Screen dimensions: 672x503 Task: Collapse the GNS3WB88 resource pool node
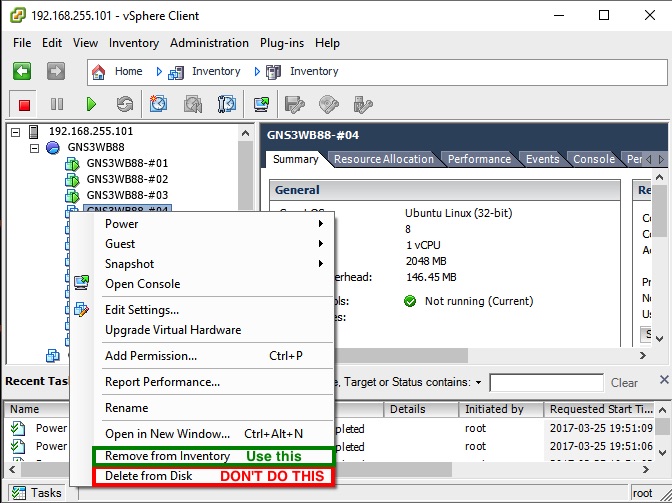tap(34, 148)
